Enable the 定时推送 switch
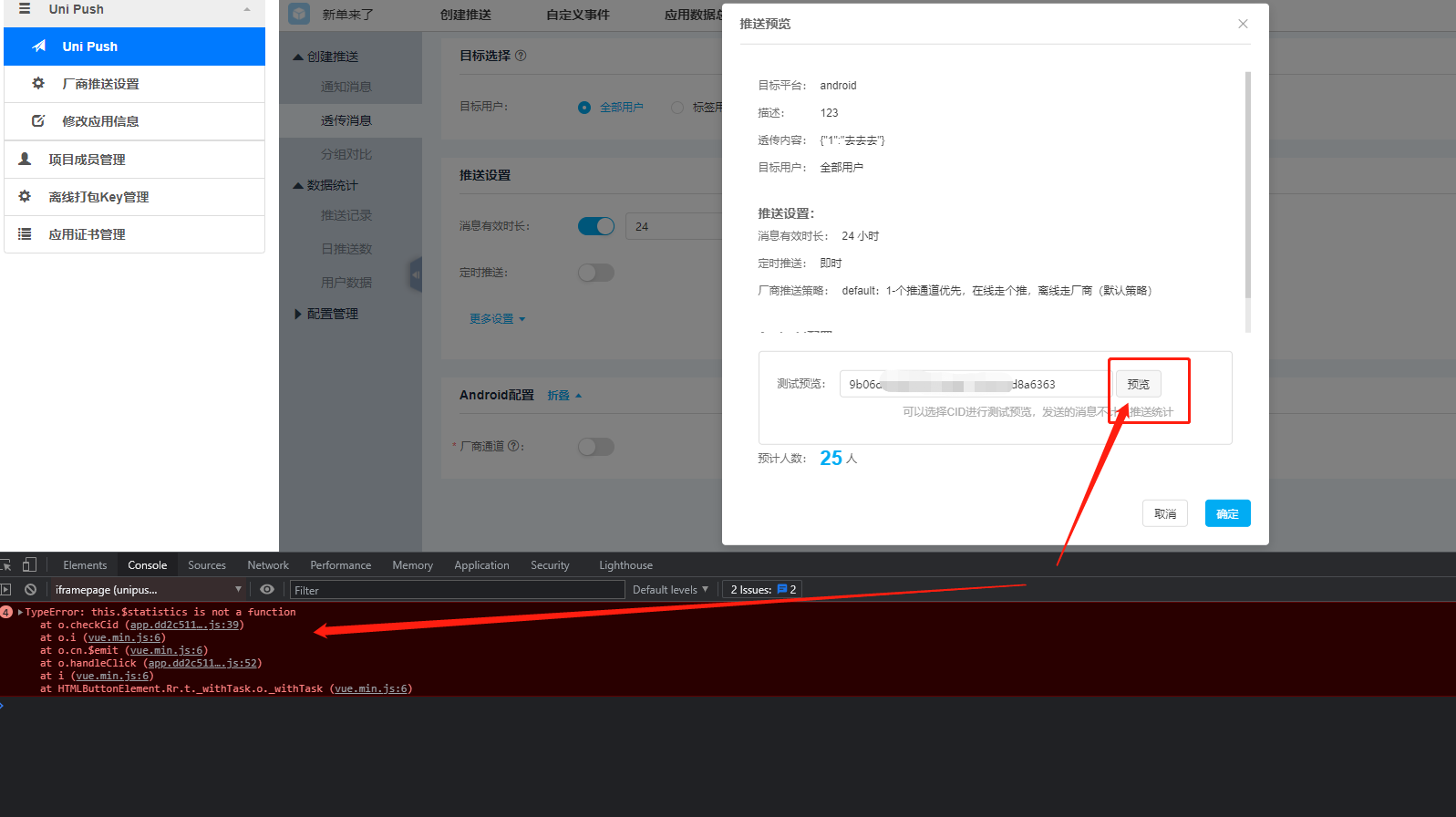1456x817 pixels. (x=596, y=273)
